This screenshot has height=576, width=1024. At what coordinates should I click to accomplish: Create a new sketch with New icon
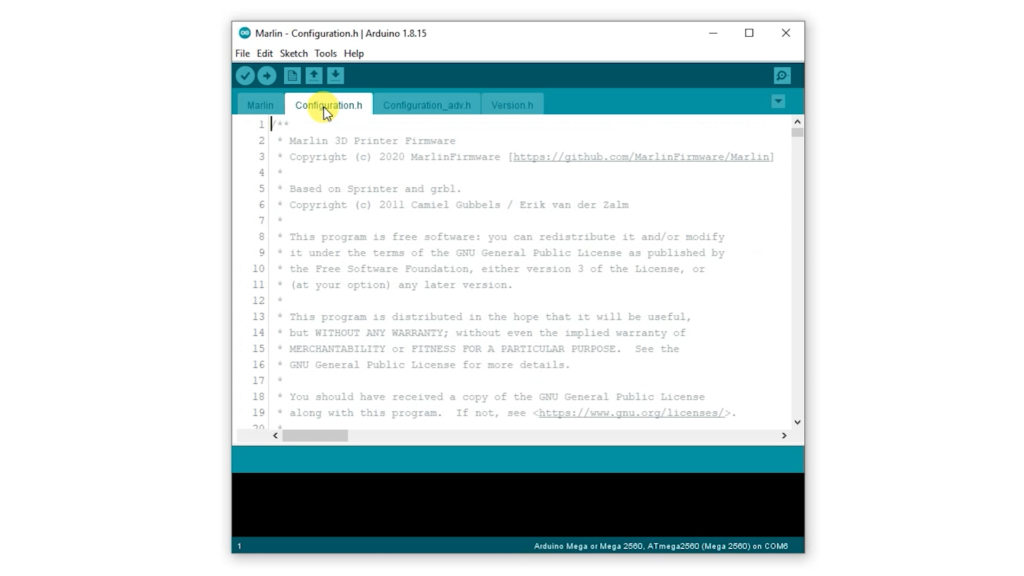[292, 76]
